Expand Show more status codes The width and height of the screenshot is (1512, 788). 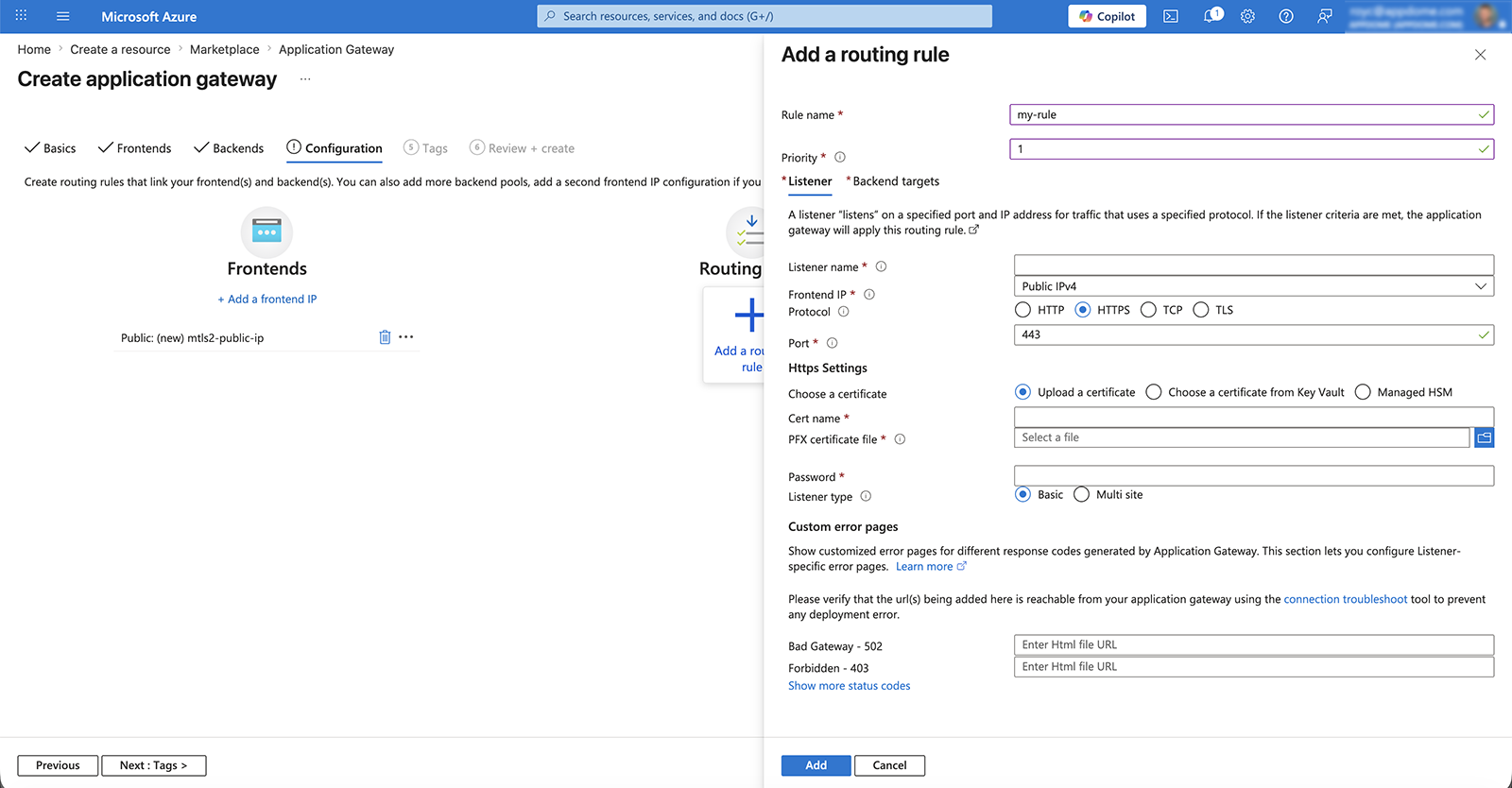(849, 686)
